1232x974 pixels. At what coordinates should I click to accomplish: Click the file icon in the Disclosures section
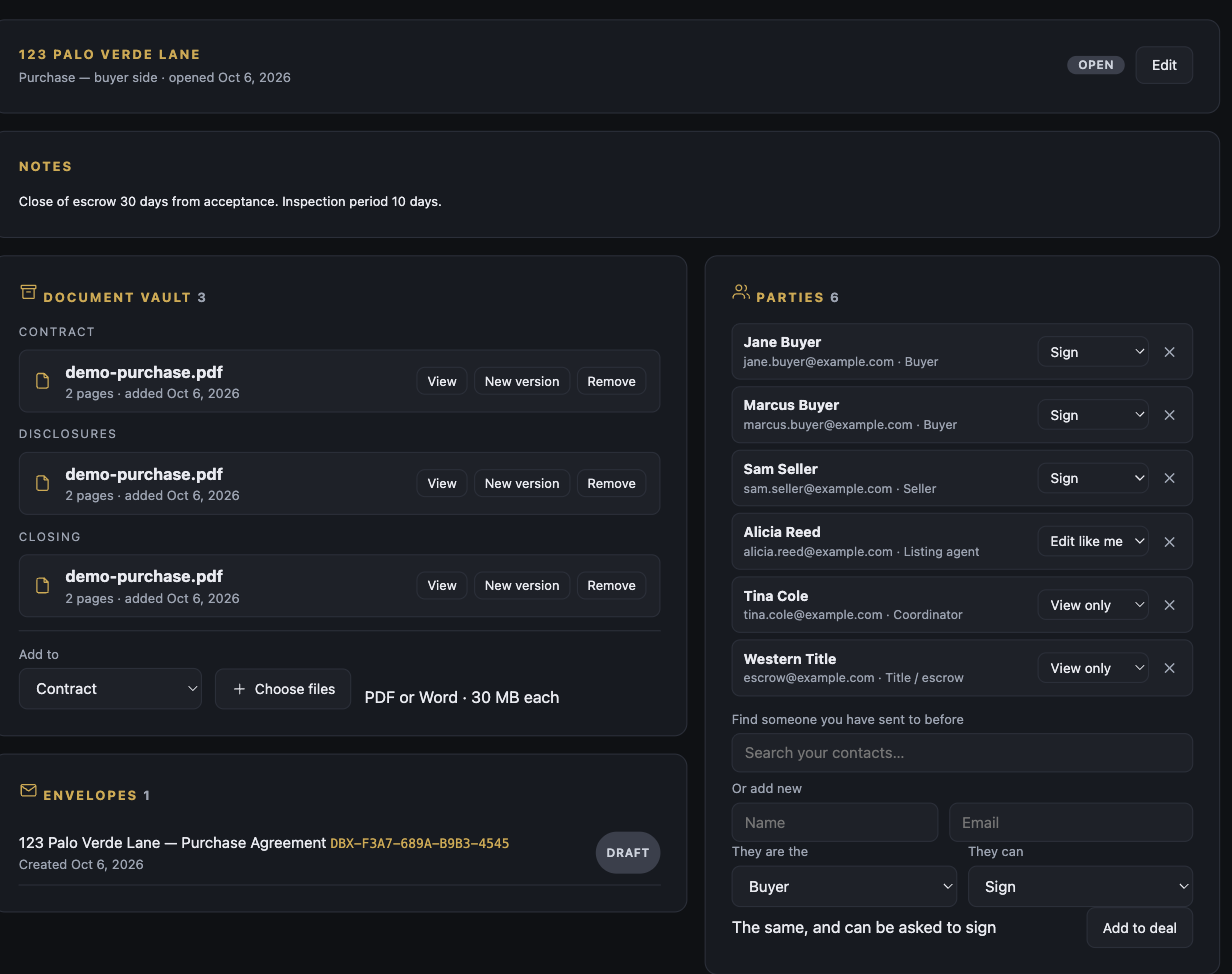coord(42,483)
